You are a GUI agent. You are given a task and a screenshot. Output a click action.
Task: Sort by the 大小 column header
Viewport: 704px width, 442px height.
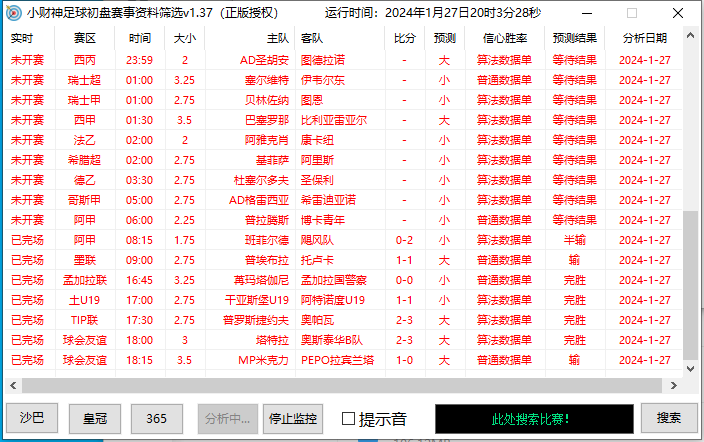click(x=185, y=39)
